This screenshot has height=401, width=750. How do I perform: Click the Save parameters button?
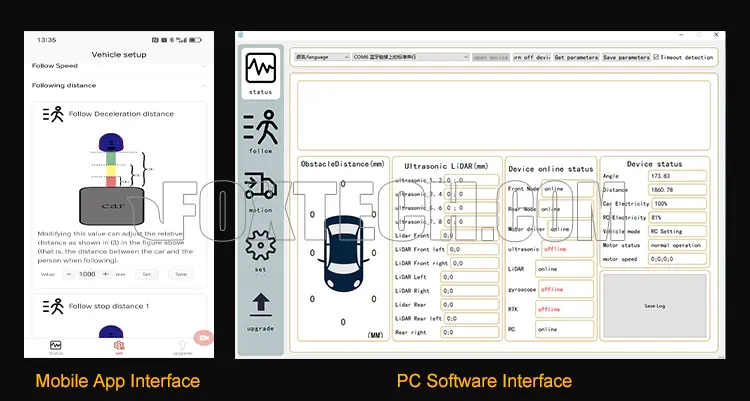point(626,57)
